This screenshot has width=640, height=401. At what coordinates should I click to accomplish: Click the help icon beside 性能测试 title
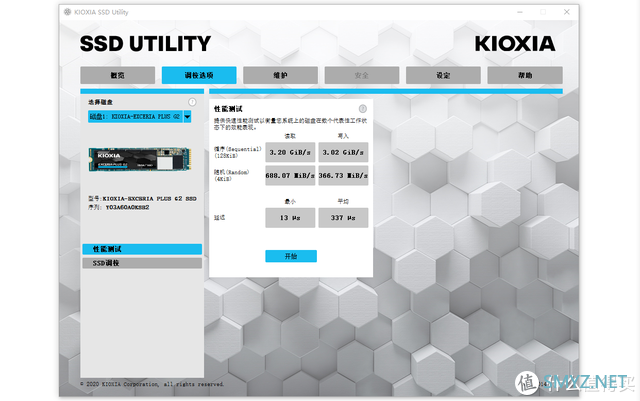(x=362, y=109)
